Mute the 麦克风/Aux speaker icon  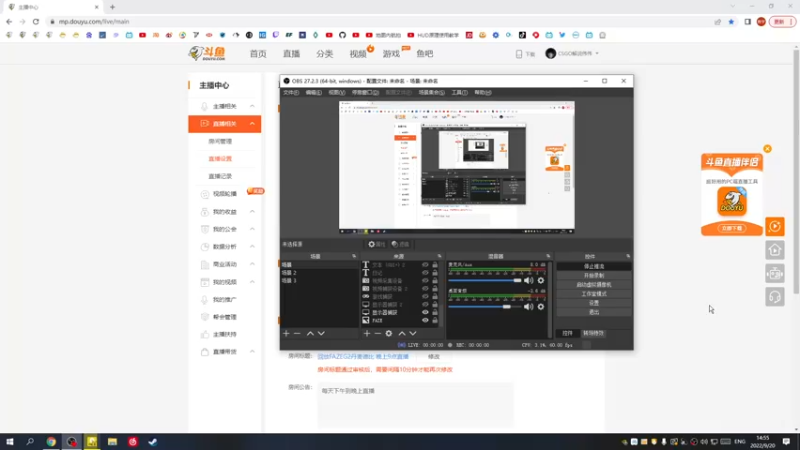[x=529, y=280]
